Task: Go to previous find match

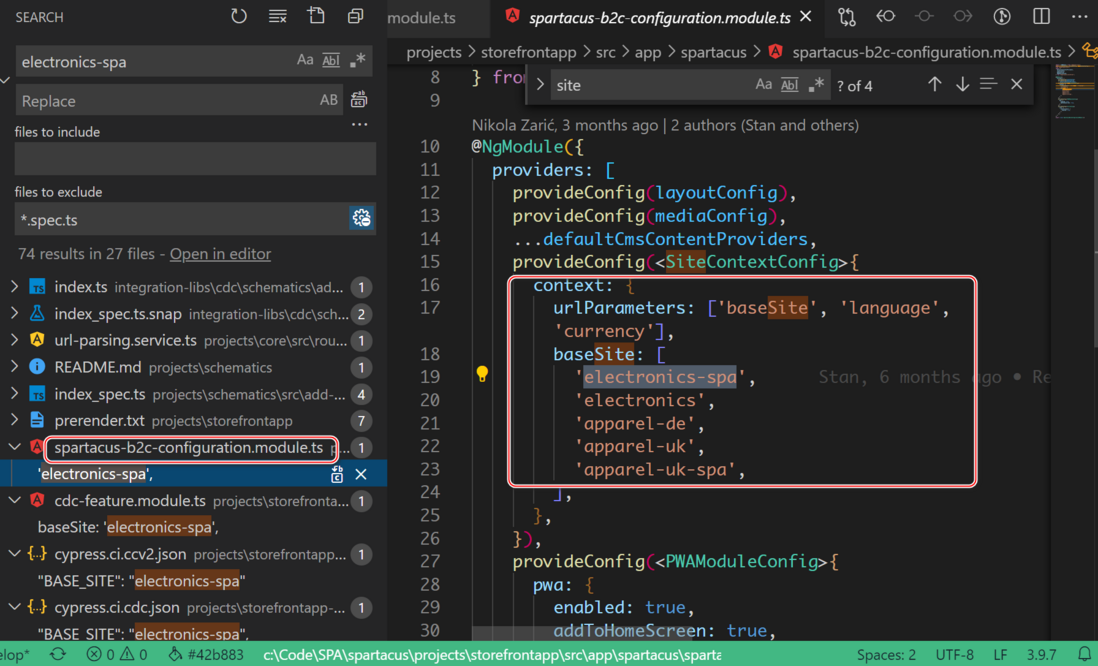Action: (x=935, y=85)
